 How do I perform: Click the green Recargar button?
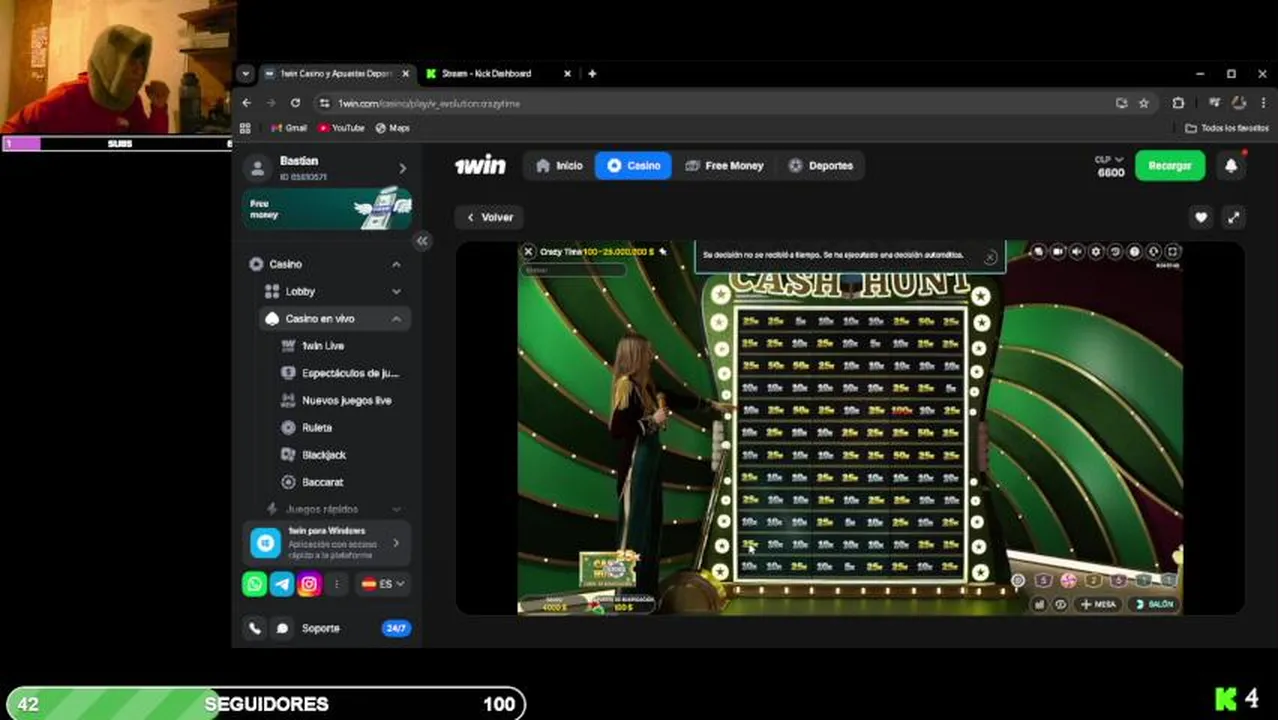point(1169,166)
